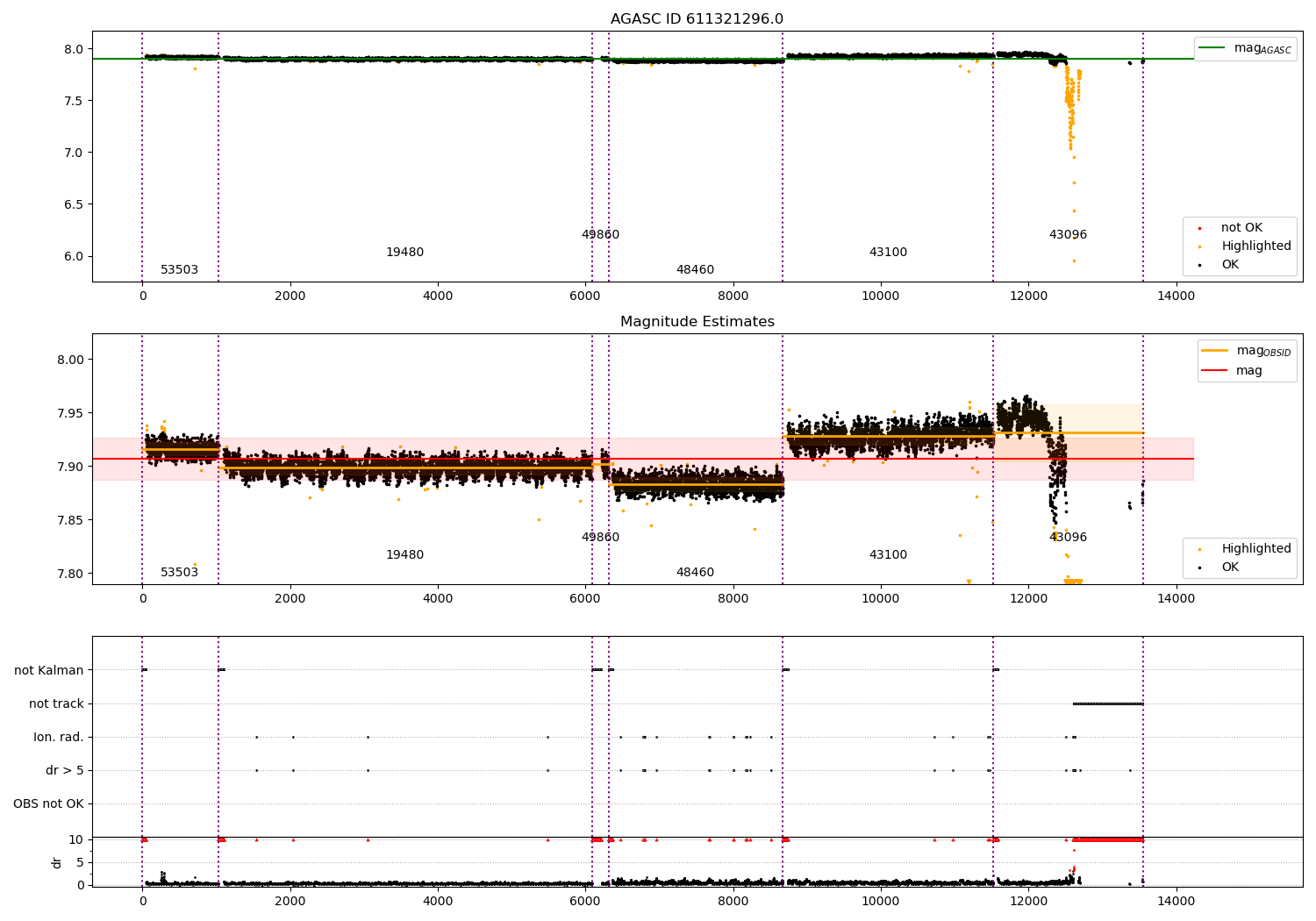The width and height of the screenshot is (1316, 921).
Task: Click obsid label 43100 in AGASC ID plot
Action: [888, 252]
